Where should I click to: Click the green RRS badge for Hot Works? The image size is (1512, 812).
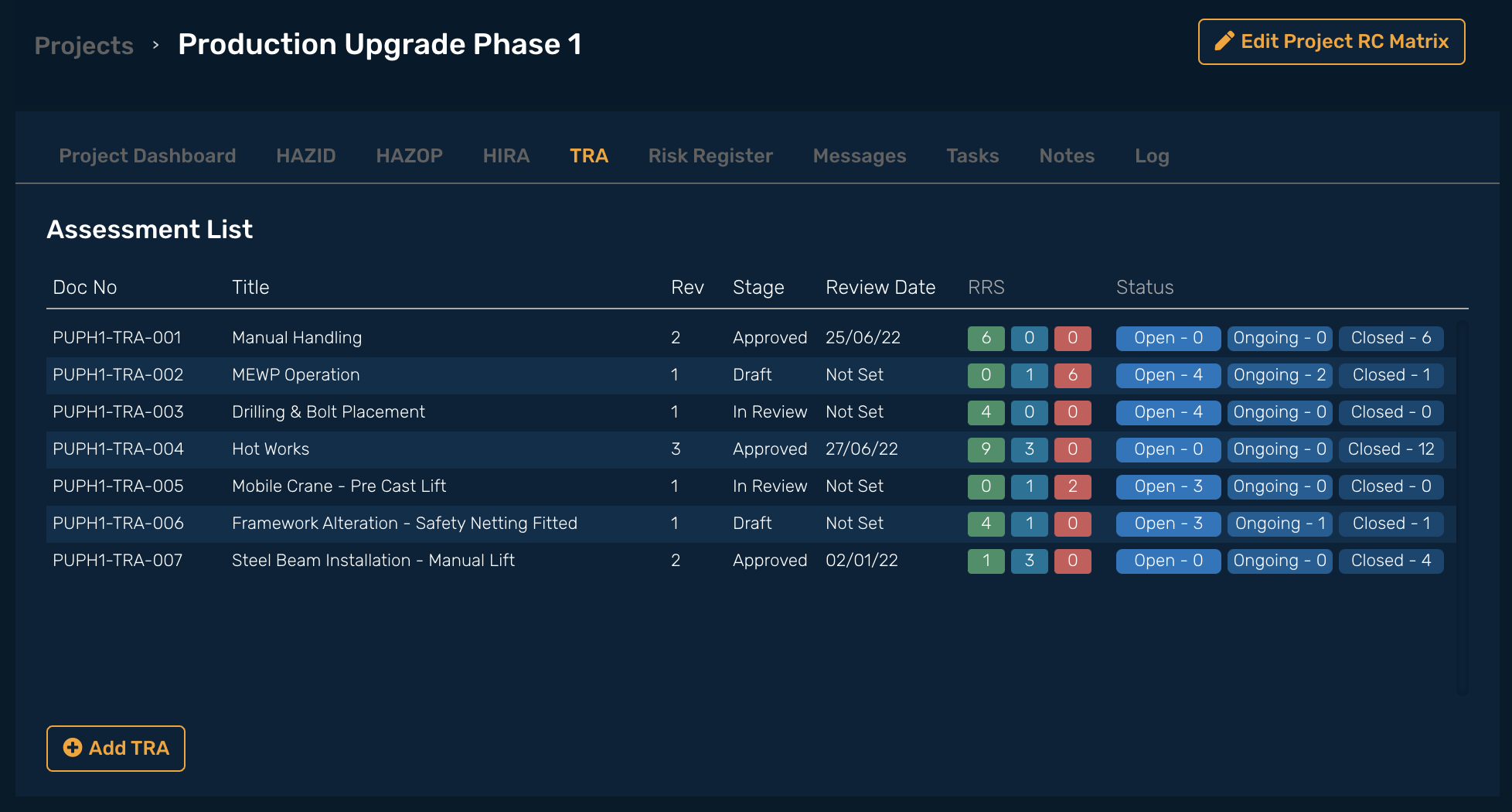[x=986, y=449]
